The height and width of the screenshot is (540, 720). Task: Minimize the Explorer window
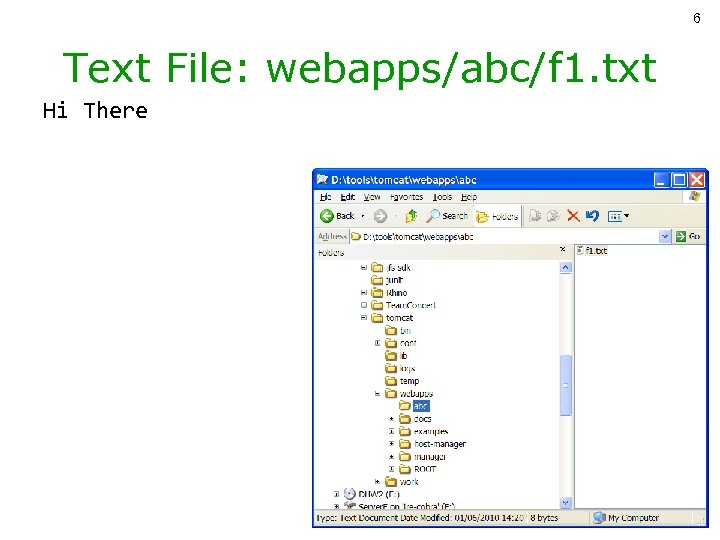(x=661, y=180)
